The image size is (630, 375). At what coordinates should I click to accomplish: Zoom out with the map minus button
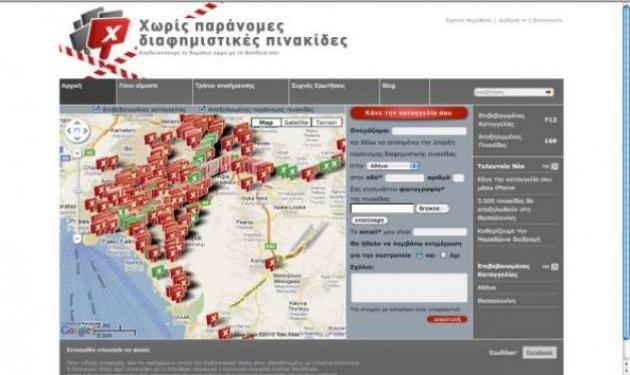click(x=77, y=239)
